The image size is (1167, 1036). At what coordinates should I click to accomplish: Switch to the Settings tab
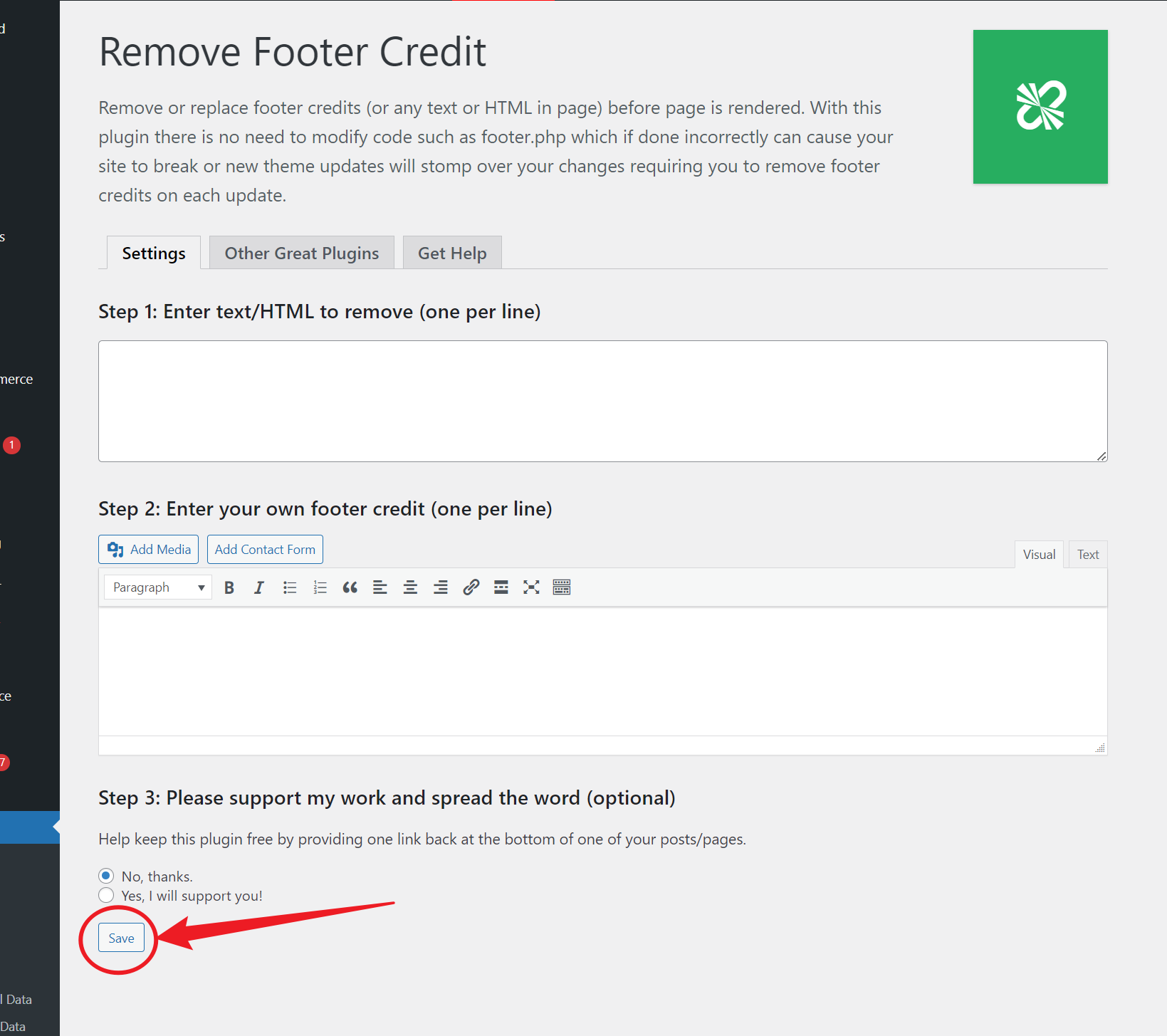154,253
